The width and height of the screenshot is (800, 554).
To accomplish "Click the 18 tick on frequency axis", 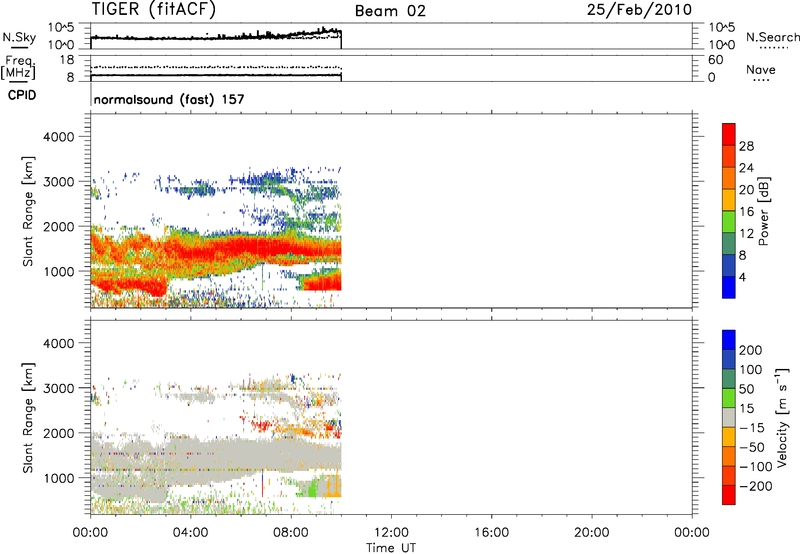I will coord(67,60).
